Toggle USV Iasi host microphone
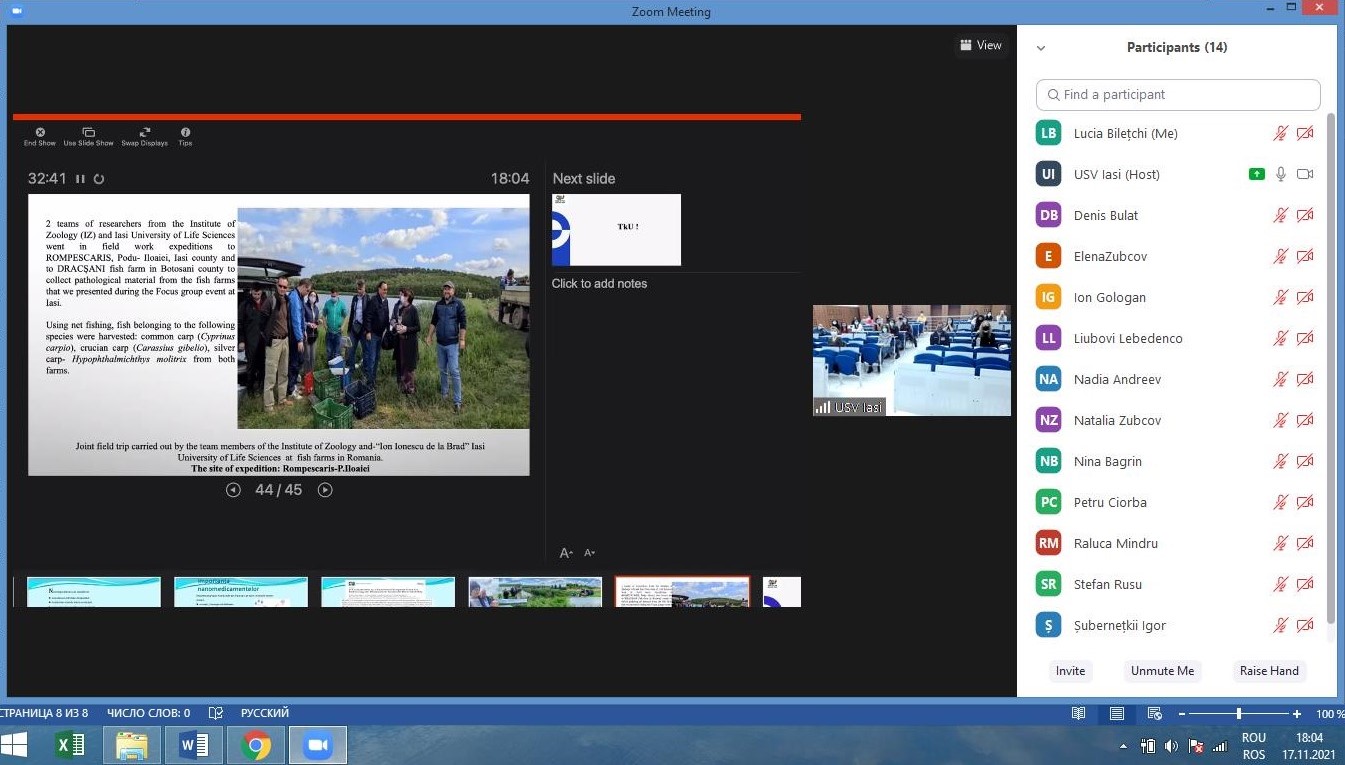Image resolution: width=1345 pixels, height=765 pixels. (x=1280, y=174)
